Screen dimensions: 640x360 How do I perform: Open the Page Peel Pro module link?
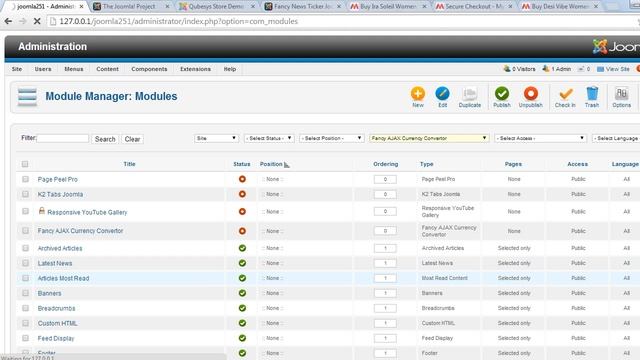(58, 180)
